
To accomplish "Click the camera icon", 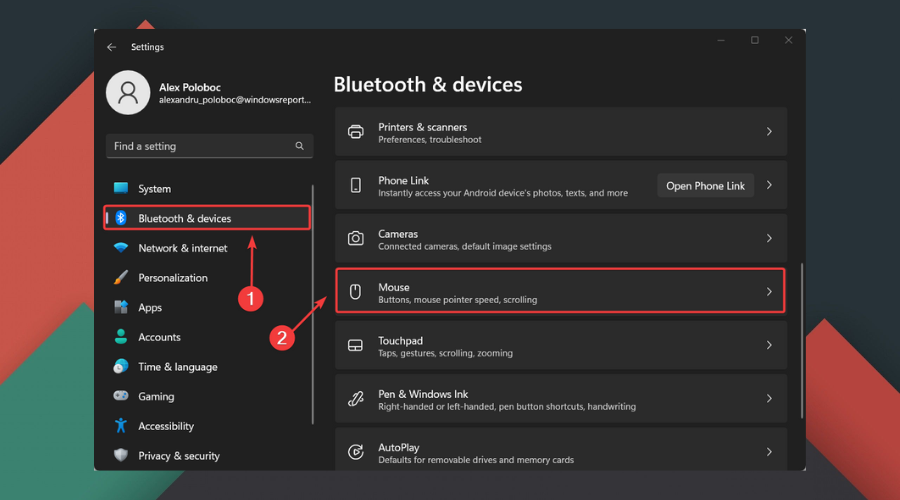I will point(355,238).
